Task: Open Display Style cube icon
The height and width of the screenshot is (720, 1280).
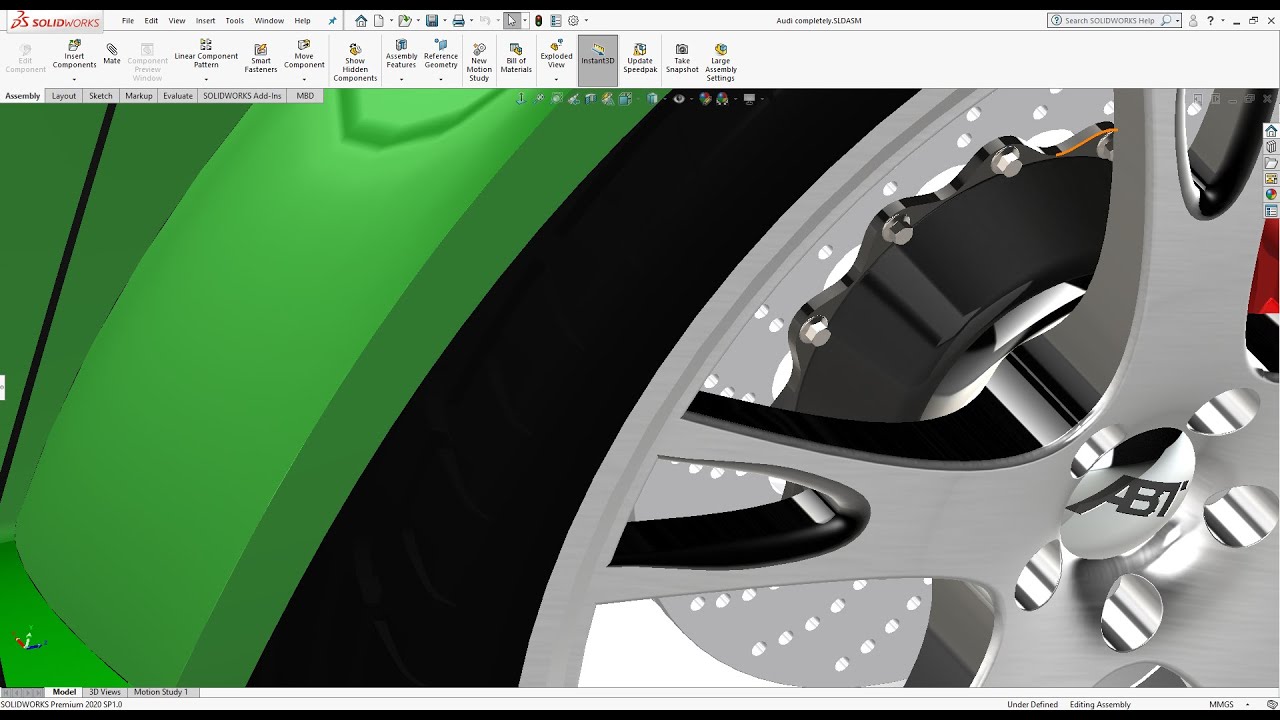Action: 651,98
